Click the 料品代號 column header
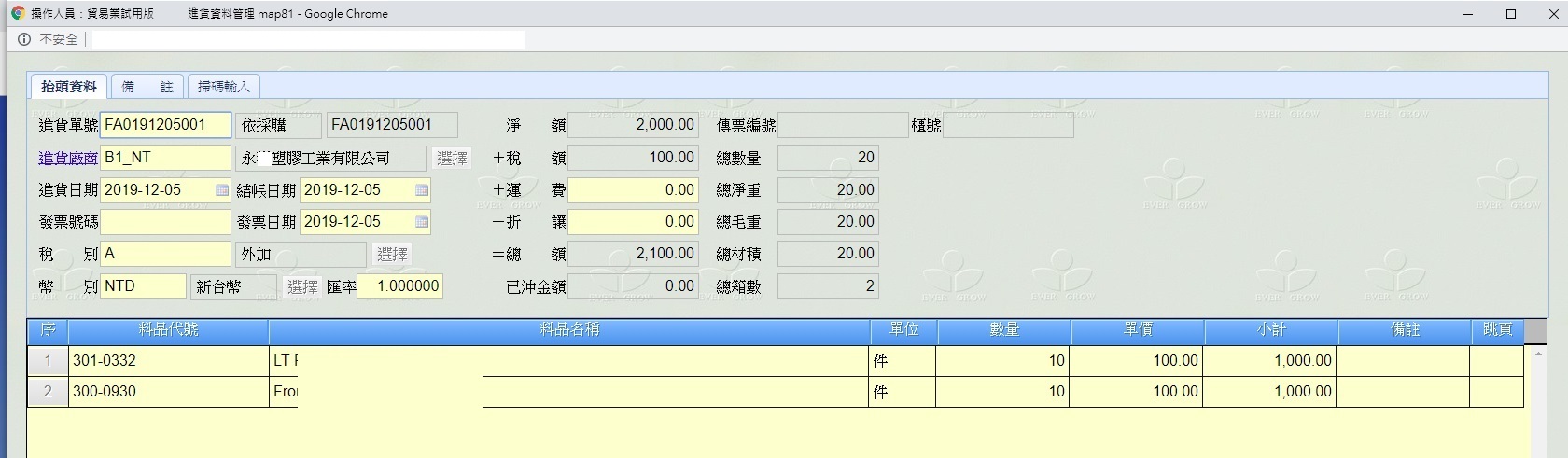This screenshot has width=1568, height=458. click(168, 330)
